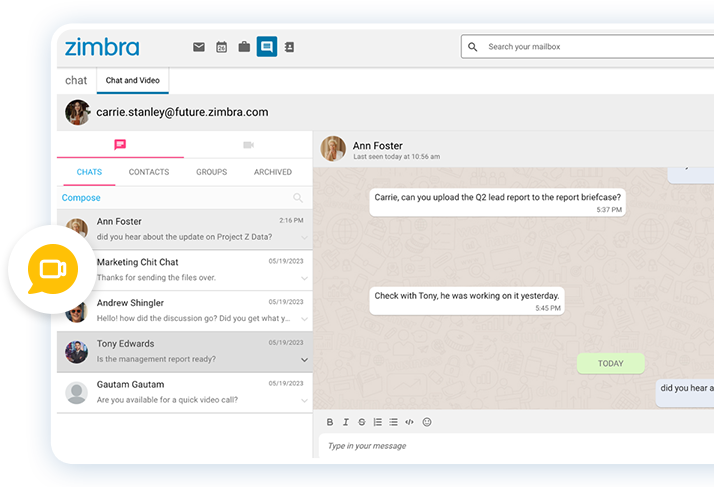This screenshot has height=487, width=714.
Task: Expand options chevron for Tony Edwards chat
Action: [304, 360]
